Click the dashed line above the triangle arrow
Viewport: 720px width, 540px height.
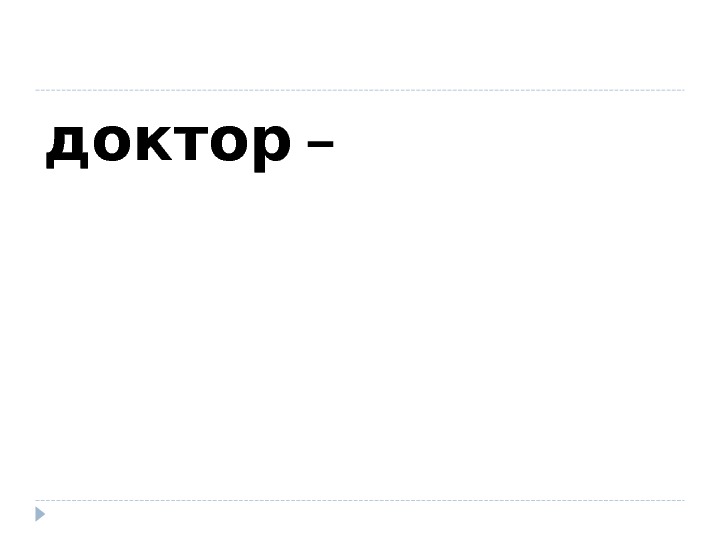pos(360,501)
